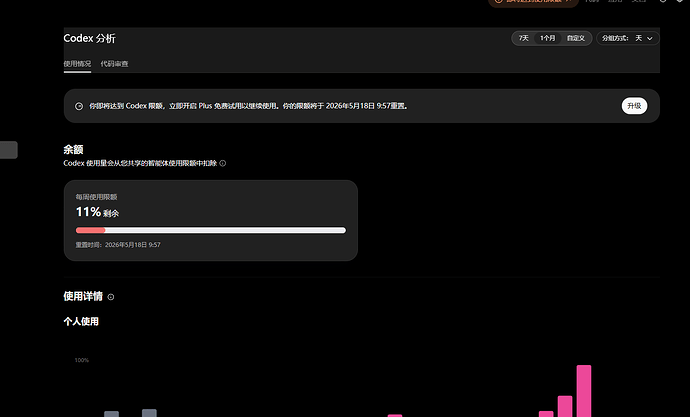Click the 100% chart axis label
This screenshot has width=690, height=417.
point(81,360)
